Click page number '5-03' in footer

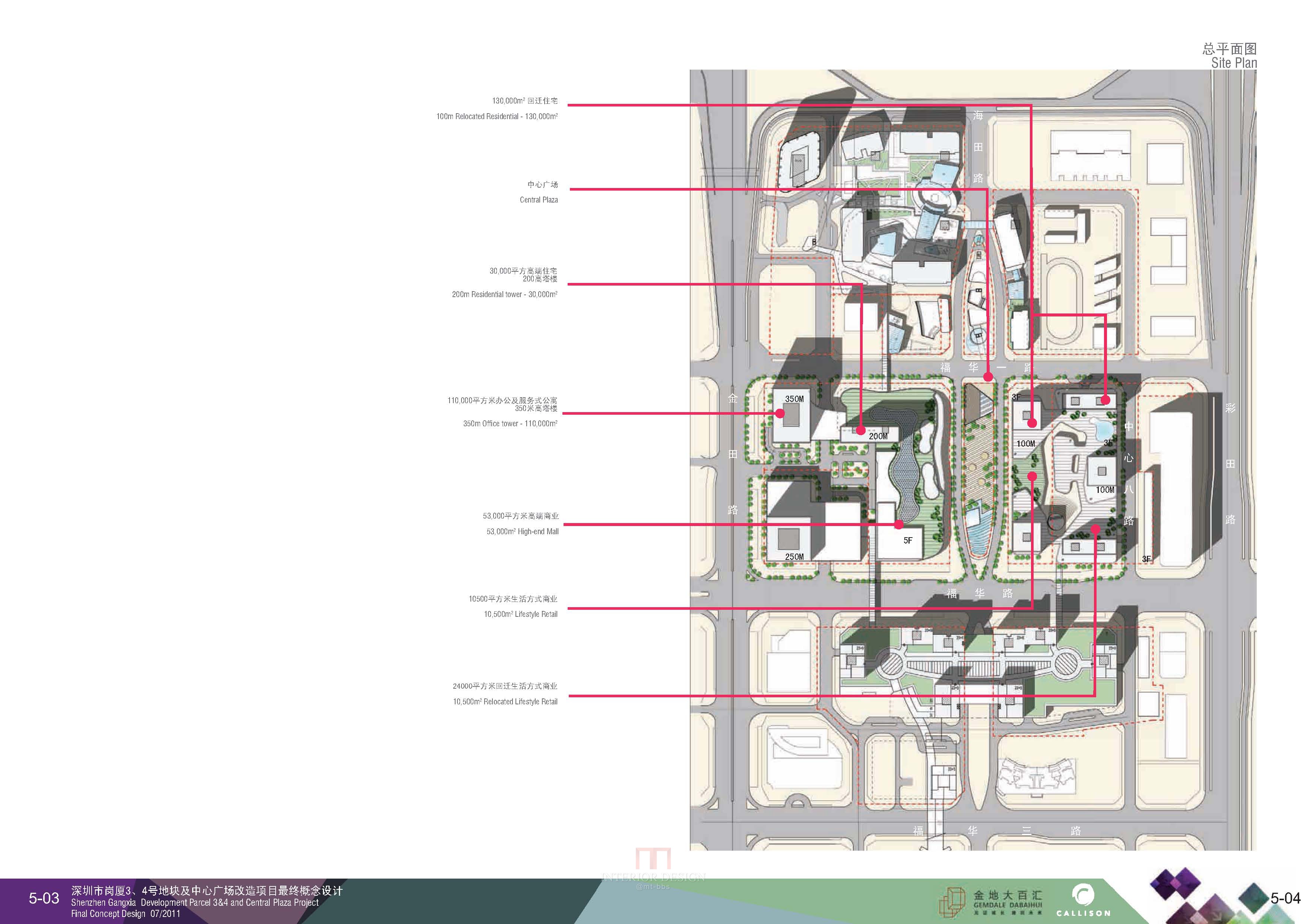[x=44, y=898]
